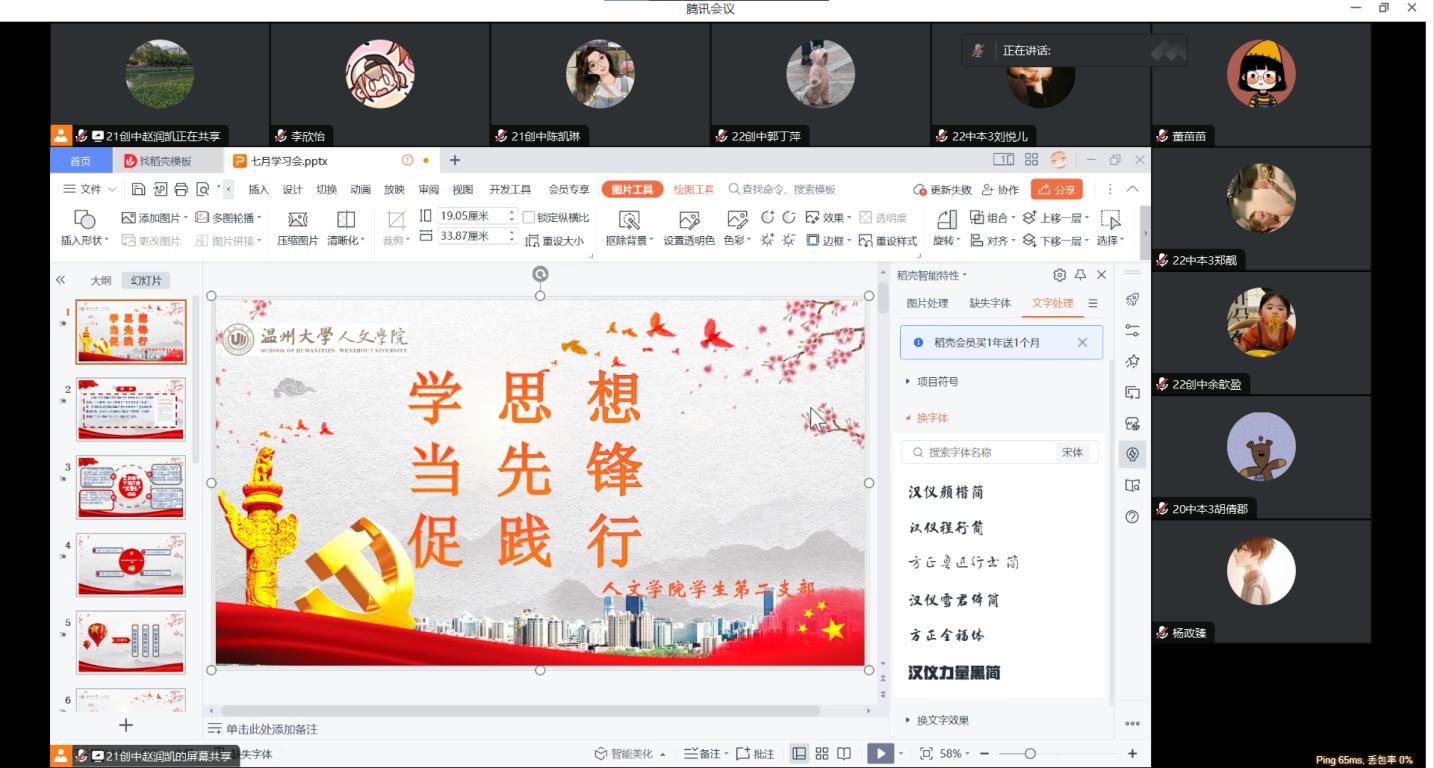Screen dimensions: 1434x768
Task: Switch thumbnail pane to 大纲 outline view
Action: tap(101, 281)
